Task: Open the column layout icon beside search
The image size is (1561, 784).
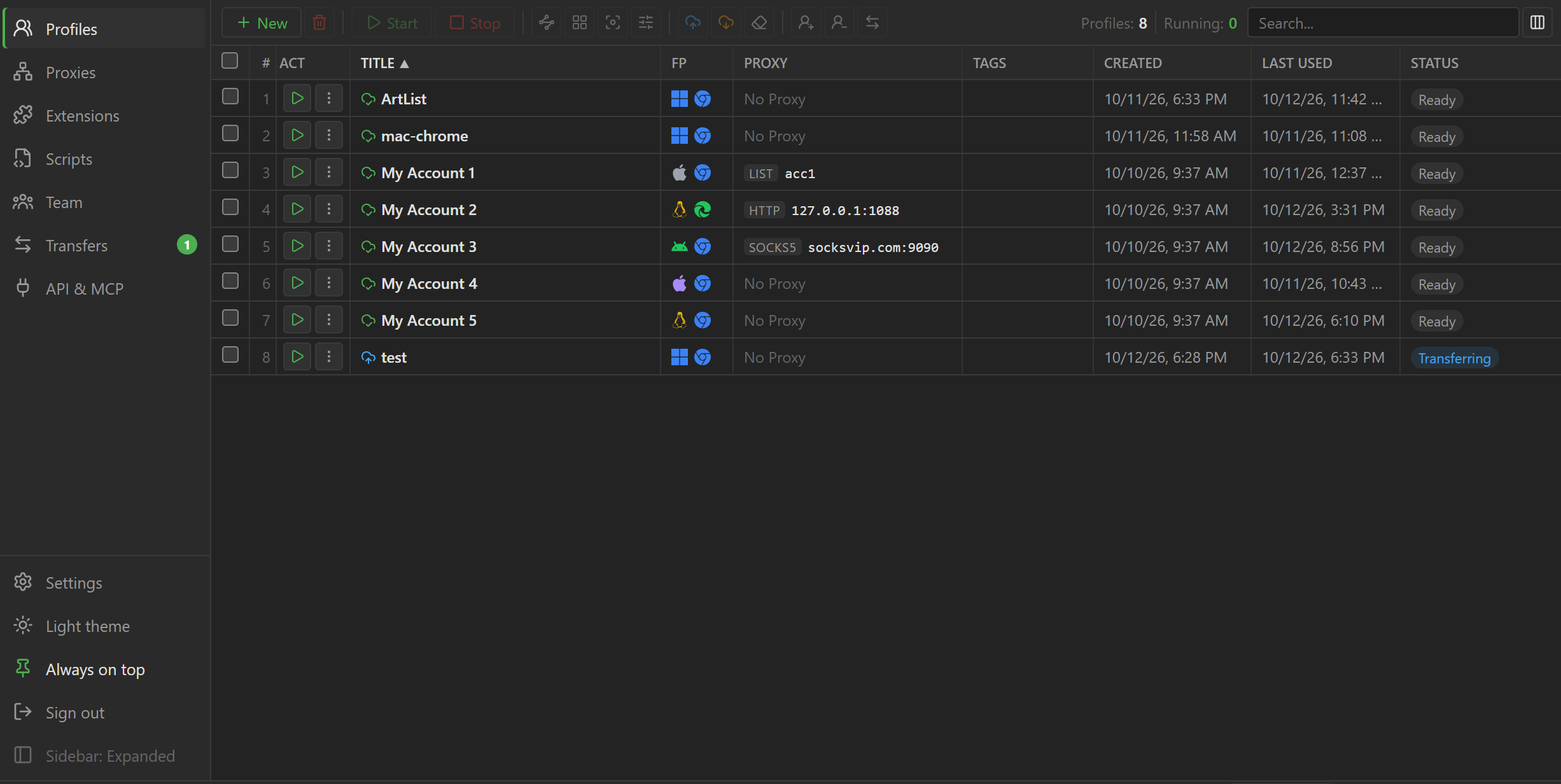Action: [1537, 23]
